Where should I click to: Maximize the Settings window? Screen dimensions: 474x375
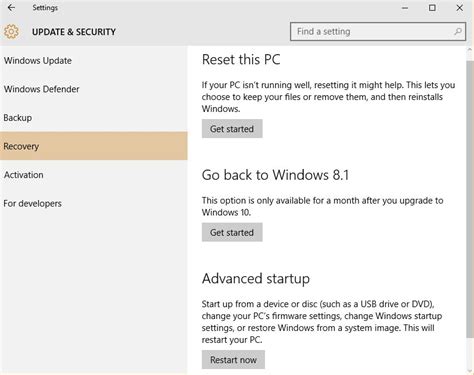(x=432, y=8)
